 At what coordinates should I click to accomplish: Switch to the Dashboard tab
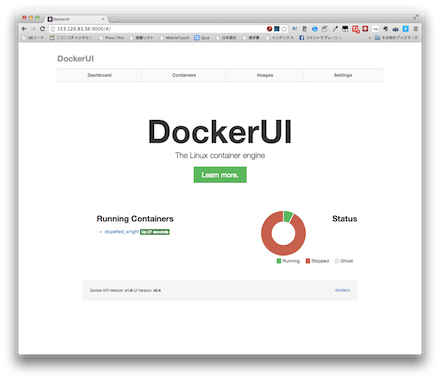click(x=99, y=75)
